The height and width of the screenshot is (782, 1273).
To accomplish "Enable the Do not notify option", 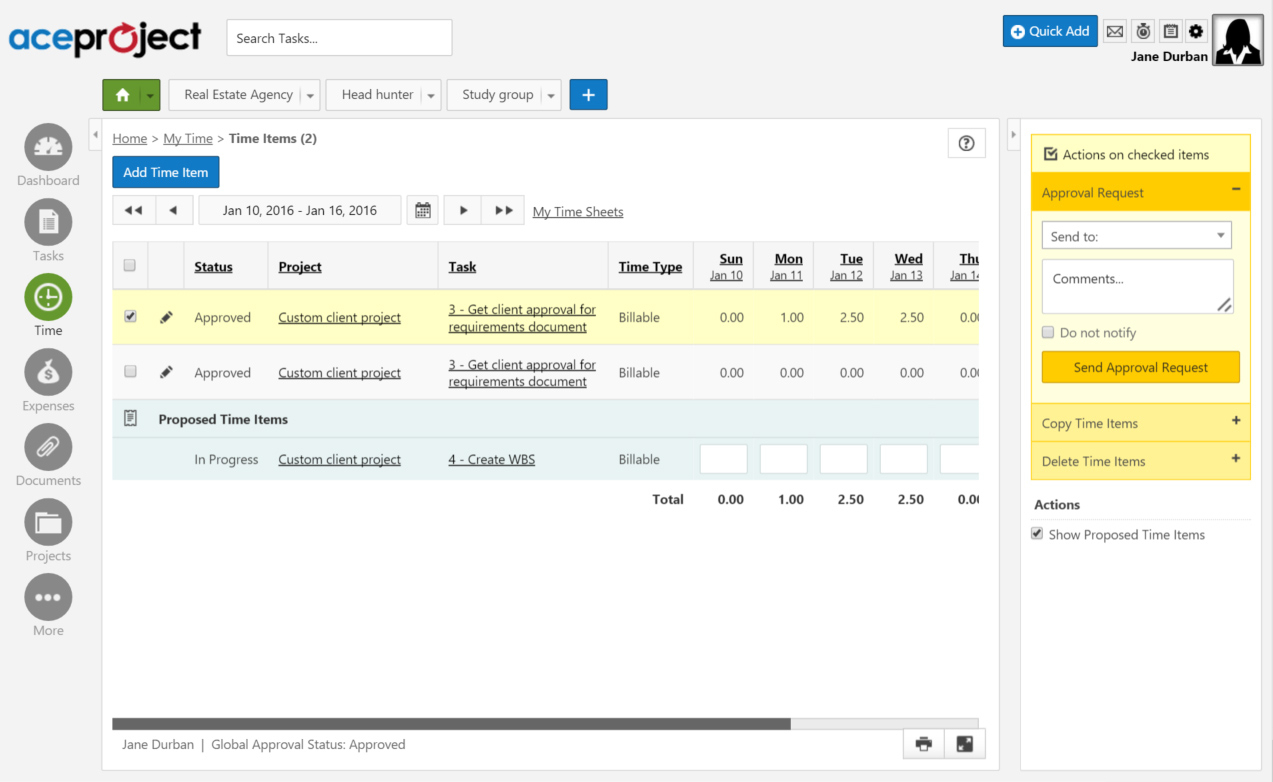I will [1047, 332].
